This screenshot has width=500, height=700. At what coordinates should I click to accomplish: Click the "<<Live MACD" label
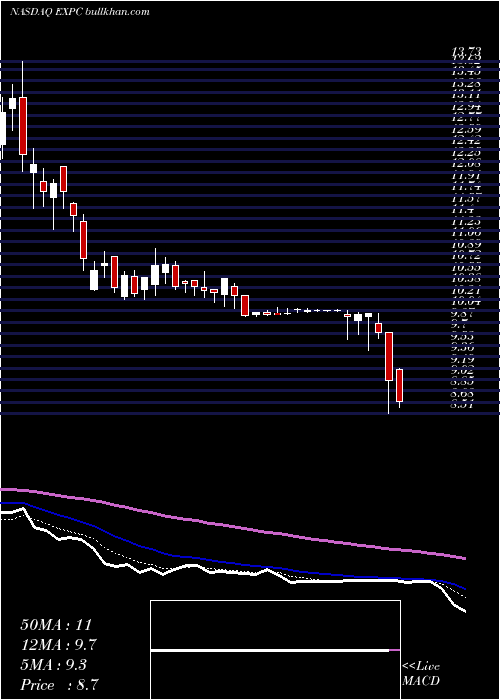pos(421,674)
